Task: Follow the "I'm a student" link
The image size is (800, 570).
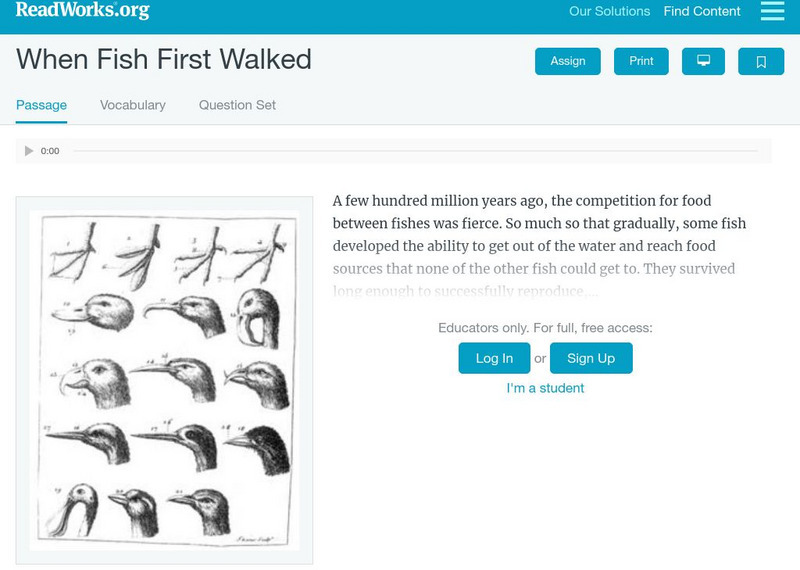Action: click(545, 388)
